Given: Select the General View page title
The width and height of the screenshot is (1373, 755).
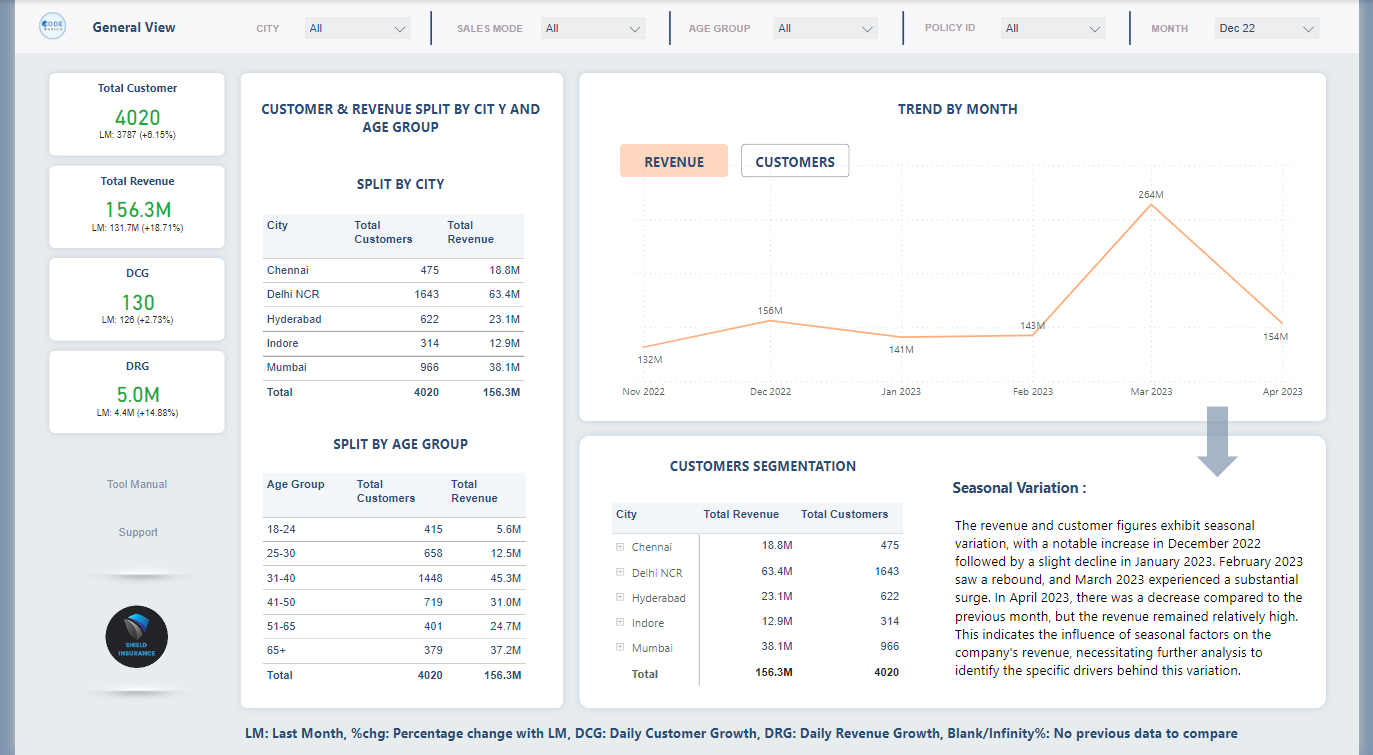Looking at the screenshot, I should coord(134,27).
